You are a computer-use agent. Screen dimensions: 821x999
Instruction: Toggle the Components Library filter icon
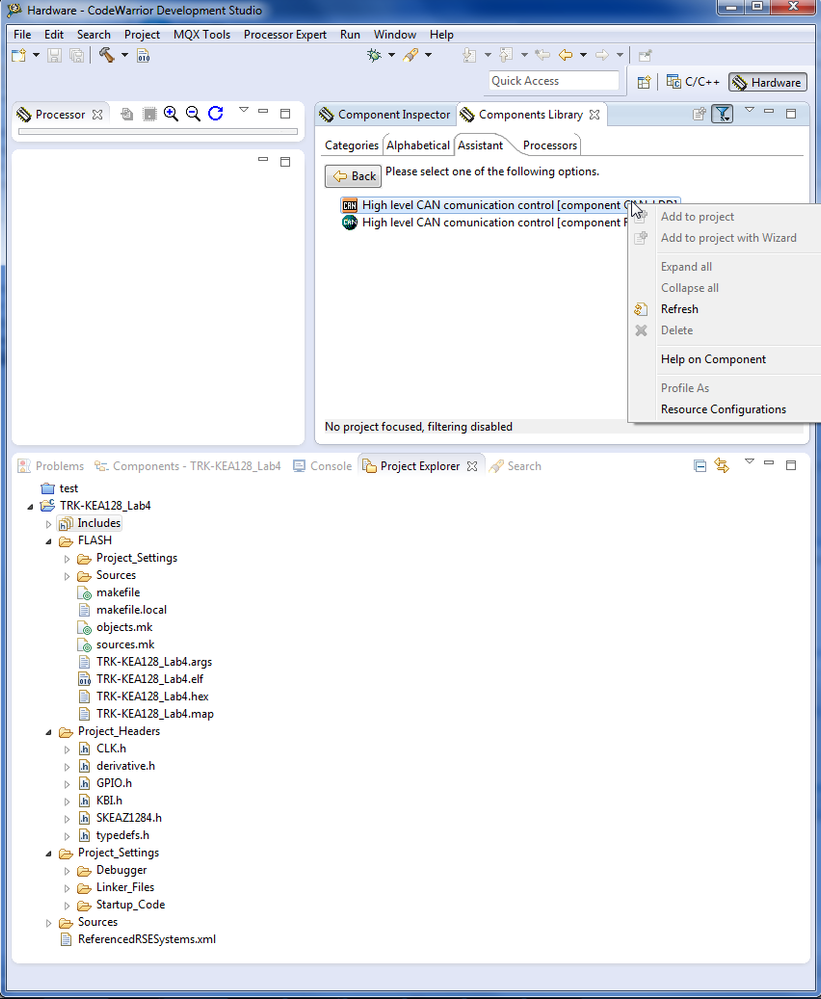click(722, 114)
